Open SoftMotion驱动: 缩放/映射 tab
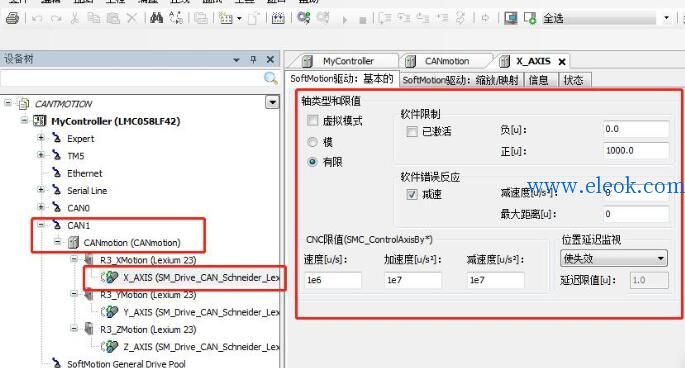This screenshot has height=368, width=685. click(x=460, y=80)
